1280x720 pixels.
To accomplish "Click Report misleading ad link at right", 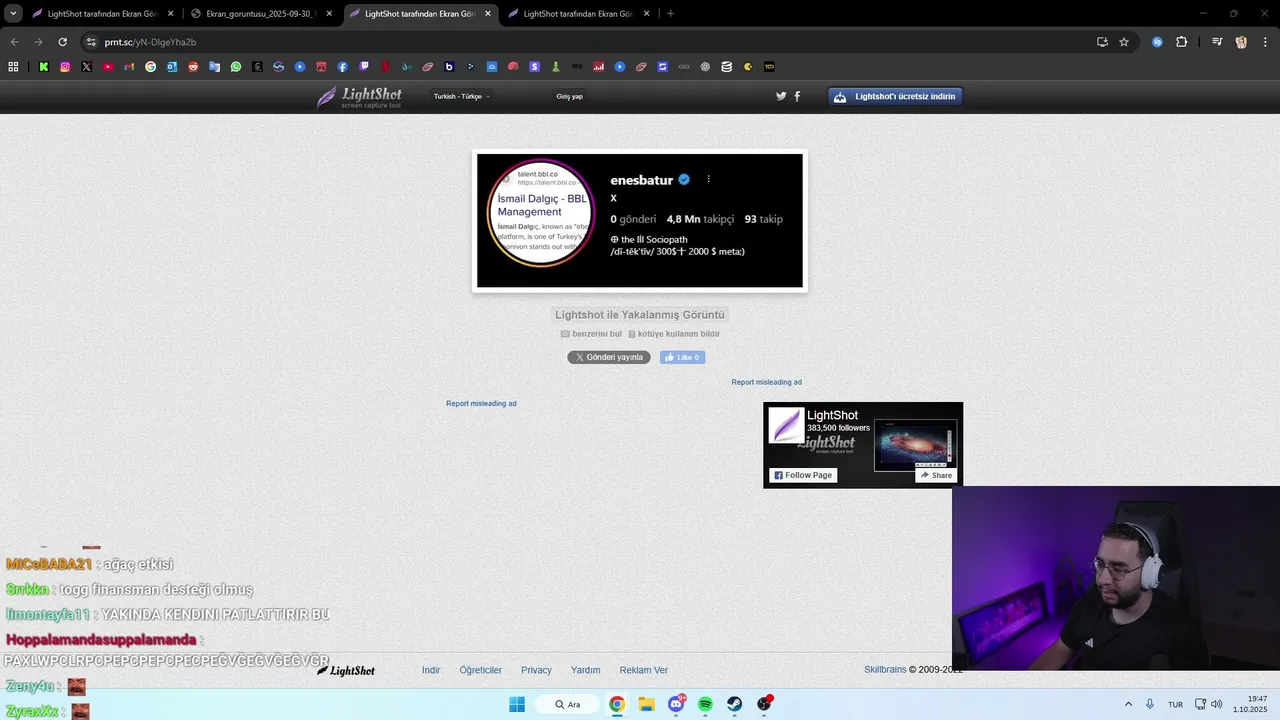I will point(766,382).
